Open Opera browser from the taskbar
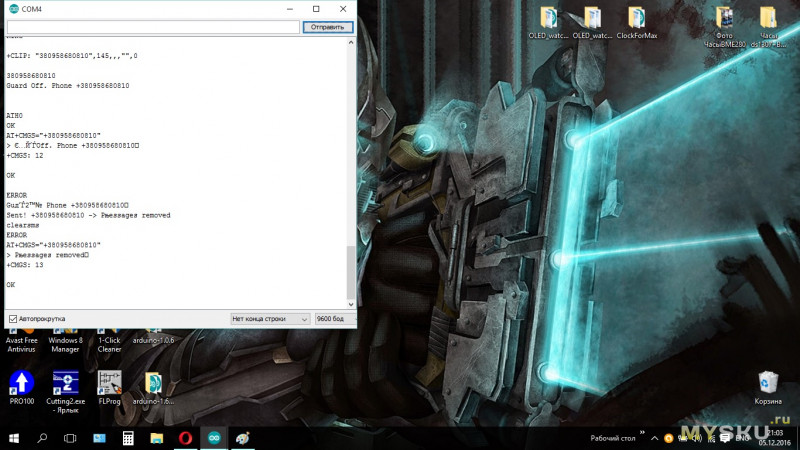The width and height of the screenshot is (800, 450). click(185, 438)
